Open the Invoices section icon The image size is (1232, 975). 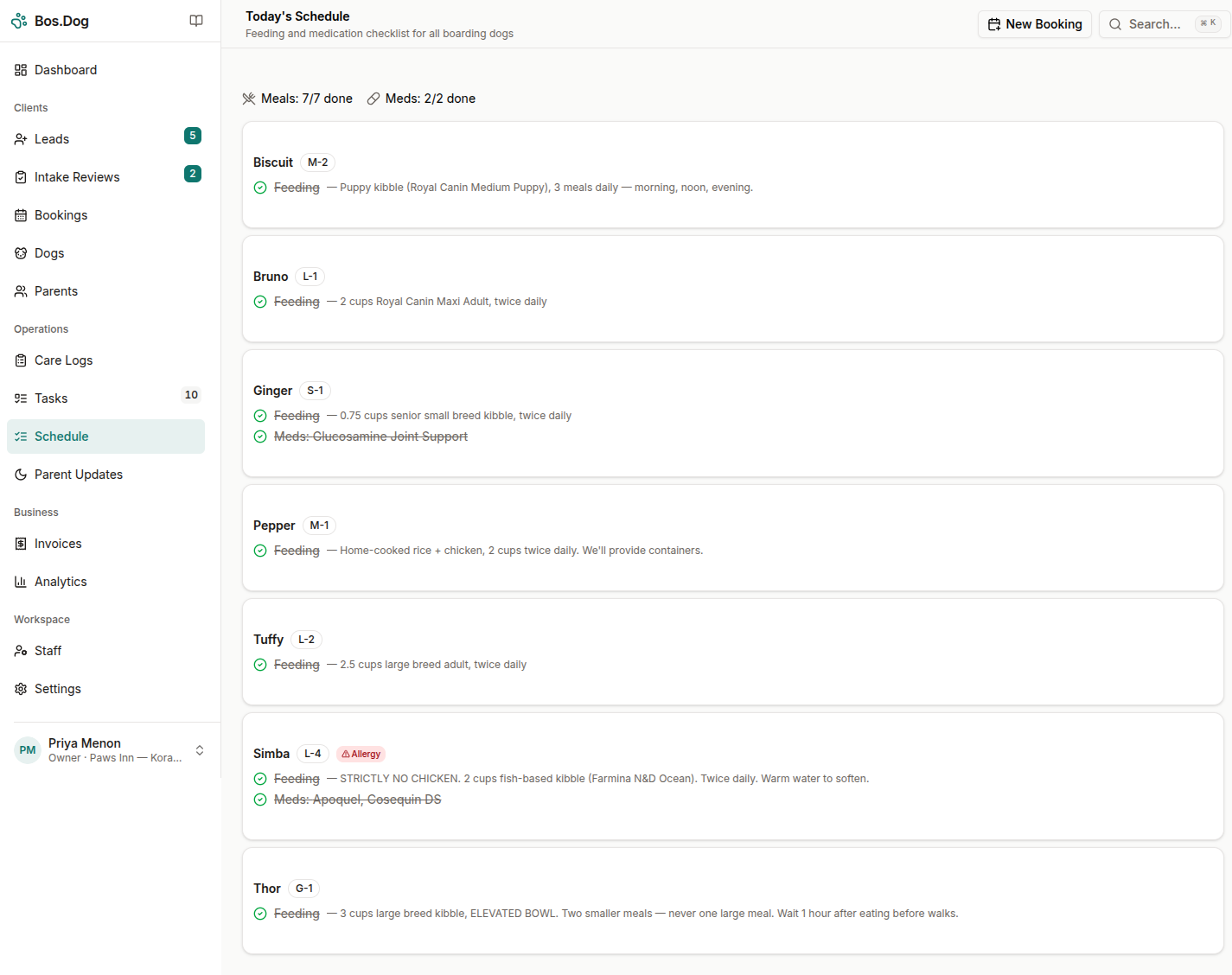tap(21, 543)
